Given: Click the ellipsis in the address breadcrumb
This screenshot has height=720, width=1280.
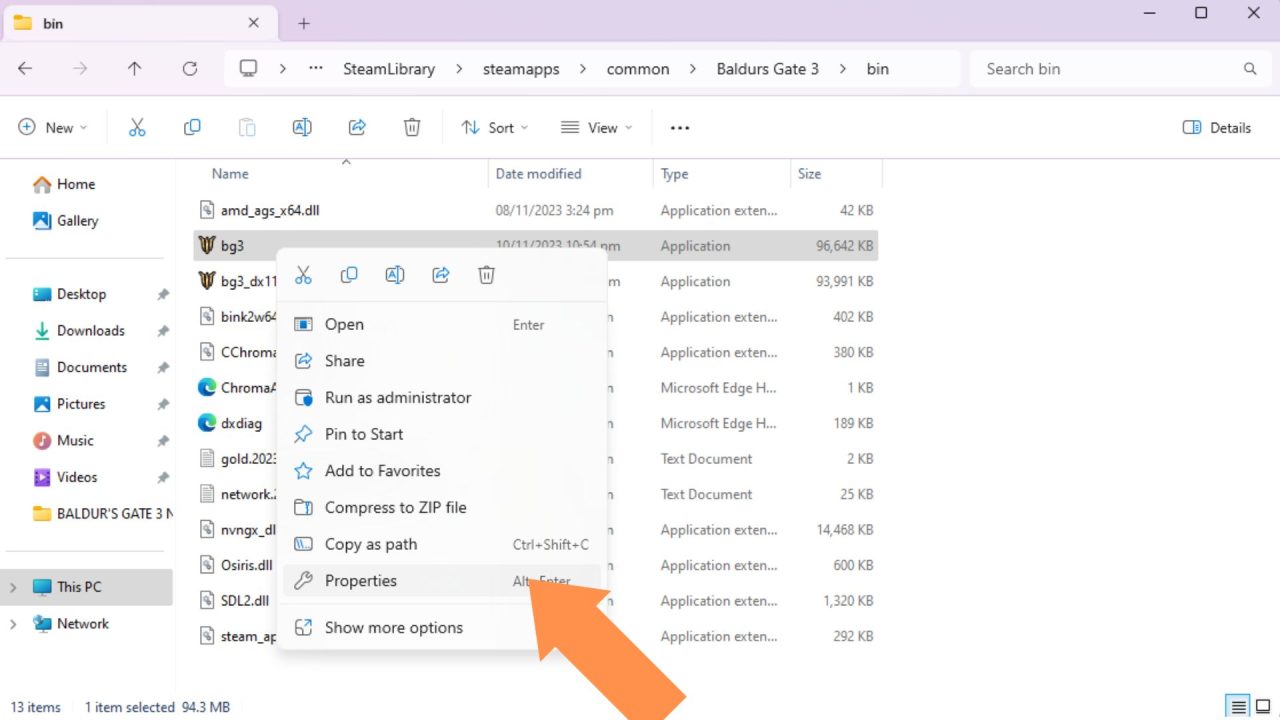Looking at the screenshot, I should click(316, 68).
